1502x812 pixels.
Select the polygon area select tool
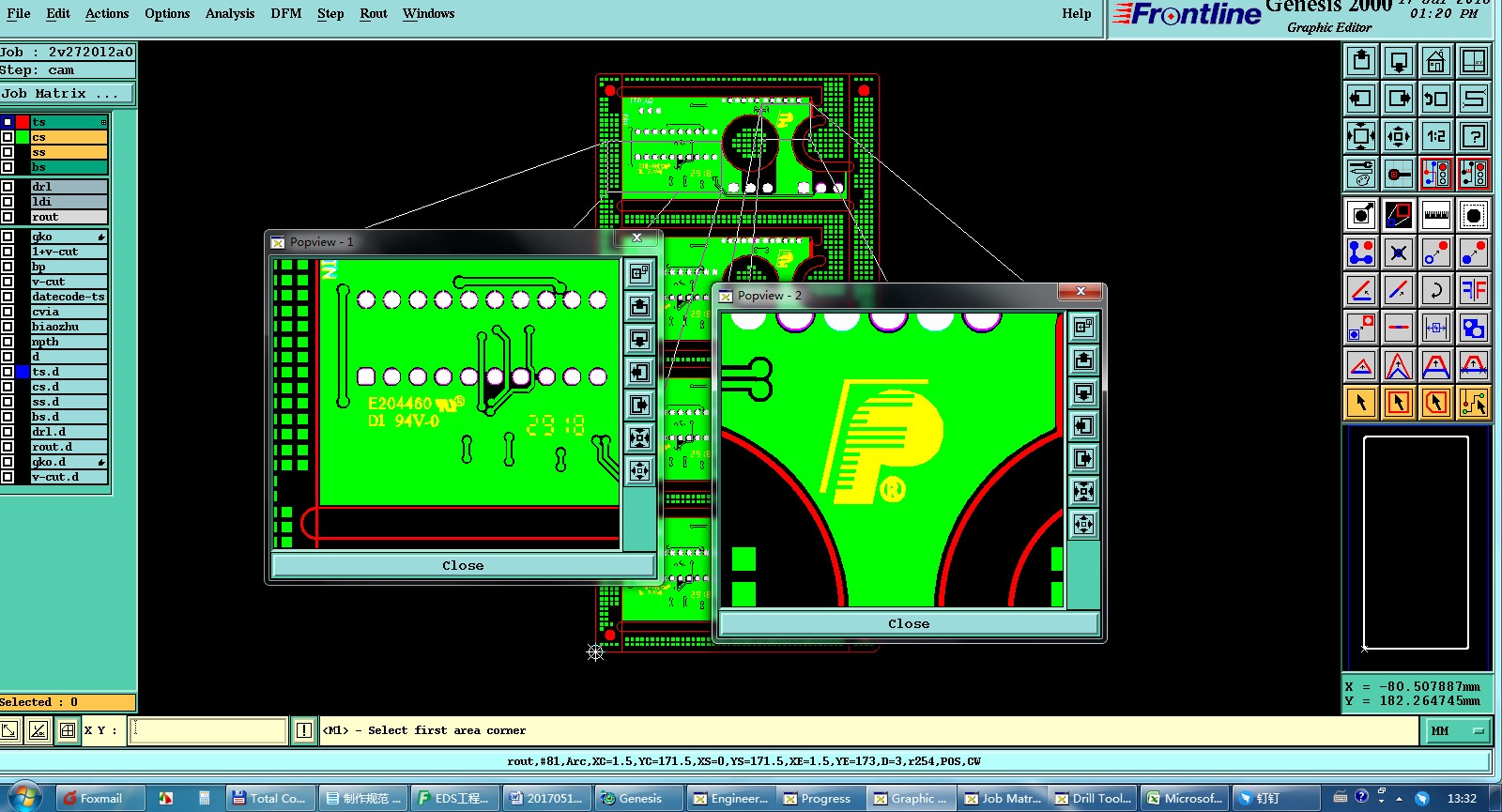pos(1436,403)
